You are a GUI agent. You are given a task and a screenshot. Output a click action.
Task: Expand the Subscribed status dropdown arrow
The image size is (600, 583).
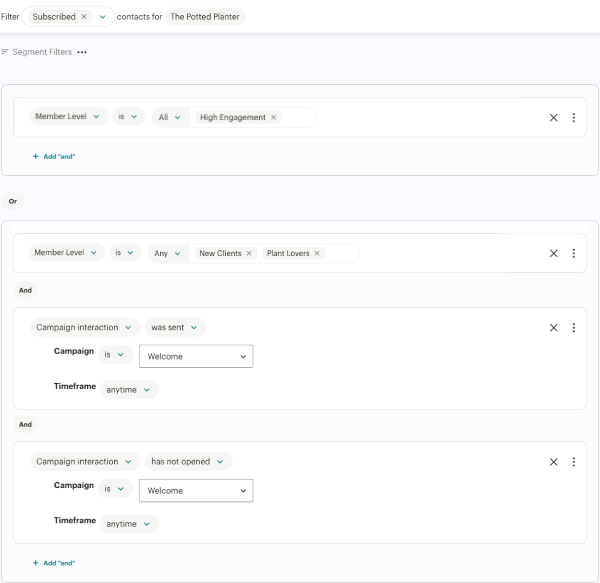[102, 17]
